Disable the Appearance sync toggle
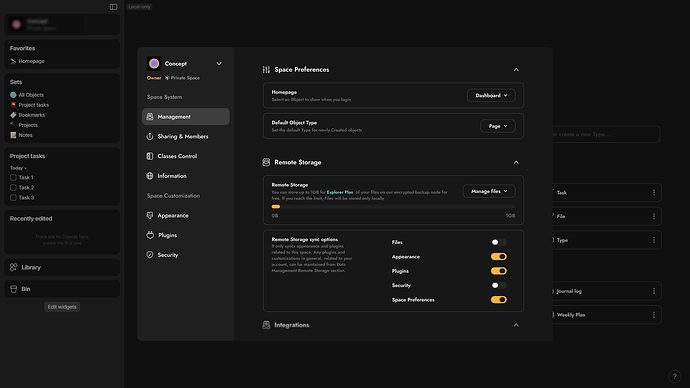The width and height of the screenshot is (690, 388). click(x=499, y=256)
